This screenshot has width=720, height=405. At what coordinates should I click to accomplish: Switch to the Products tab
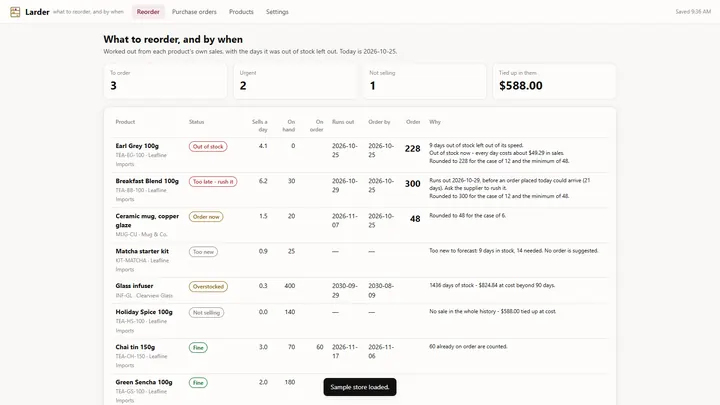coord(241,12)
